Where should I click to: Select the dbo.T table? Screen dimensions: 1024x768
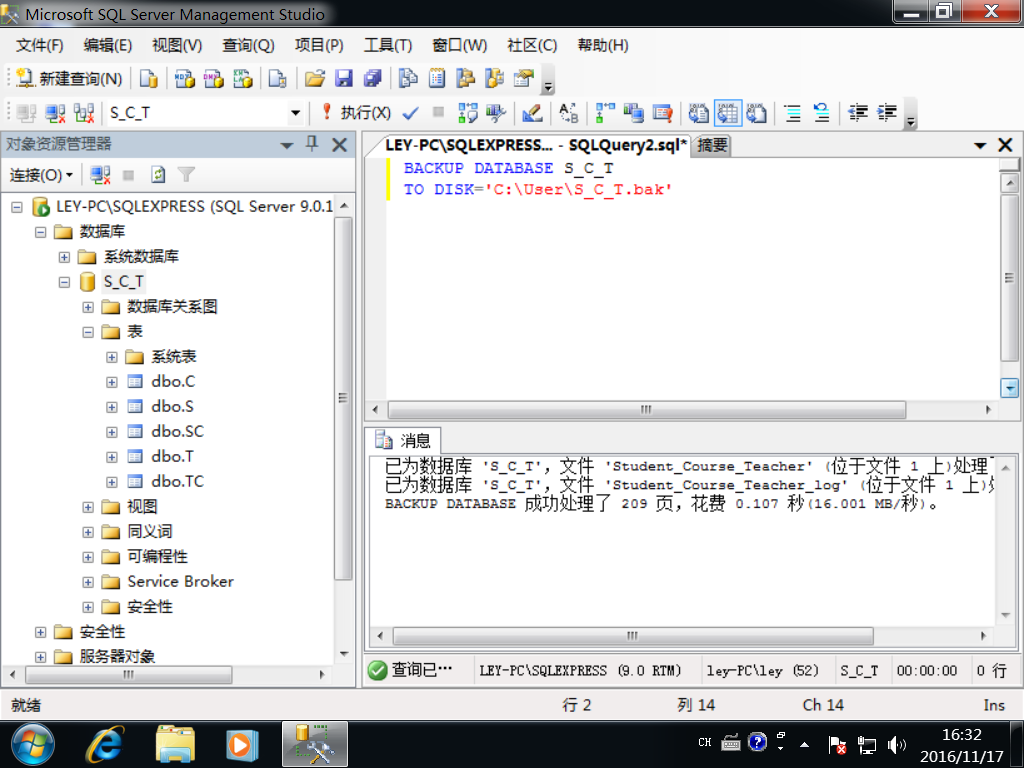(x=172, y=456)
